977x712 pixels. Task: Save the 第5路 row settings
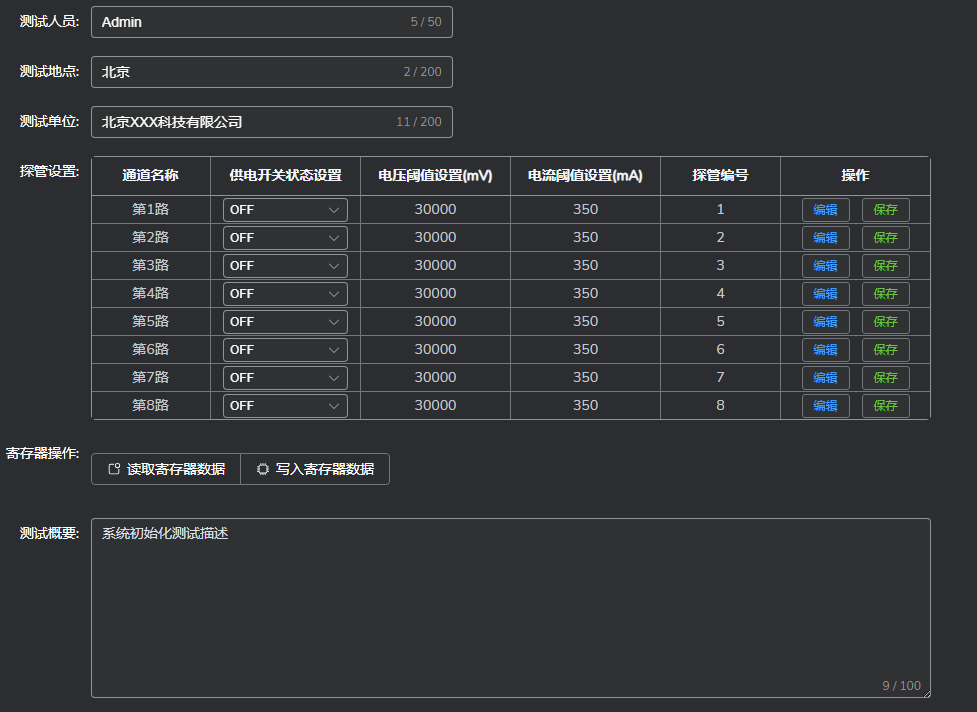(885, 322)
